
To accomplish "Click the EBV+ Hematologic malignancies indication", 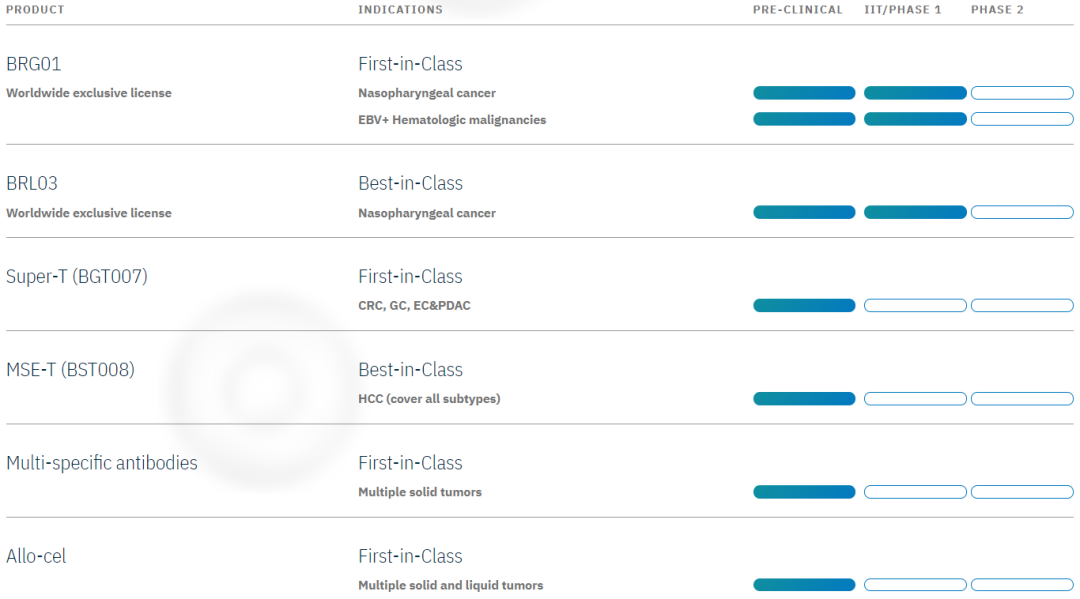I will [452, 120].
